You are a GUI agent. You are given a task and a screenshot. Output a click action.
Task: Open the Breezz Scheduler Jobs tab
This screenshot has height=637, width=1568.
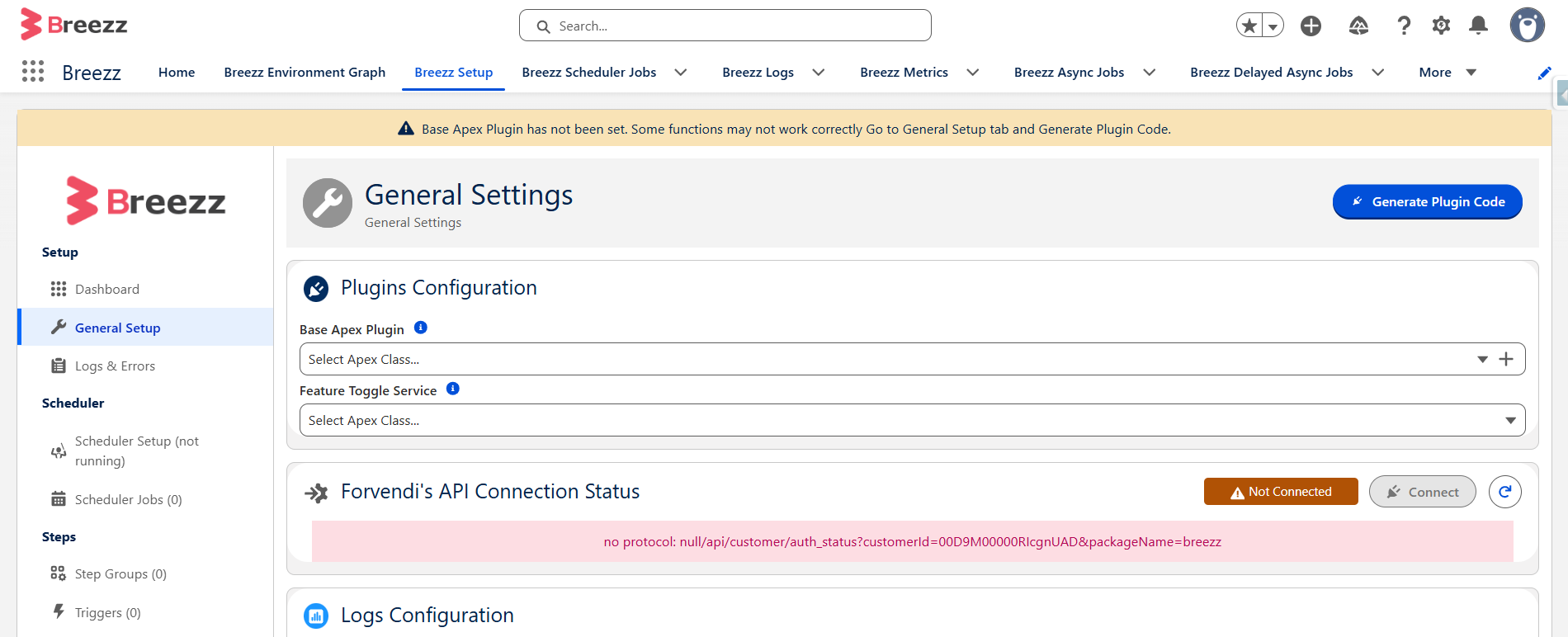point(589,73)
